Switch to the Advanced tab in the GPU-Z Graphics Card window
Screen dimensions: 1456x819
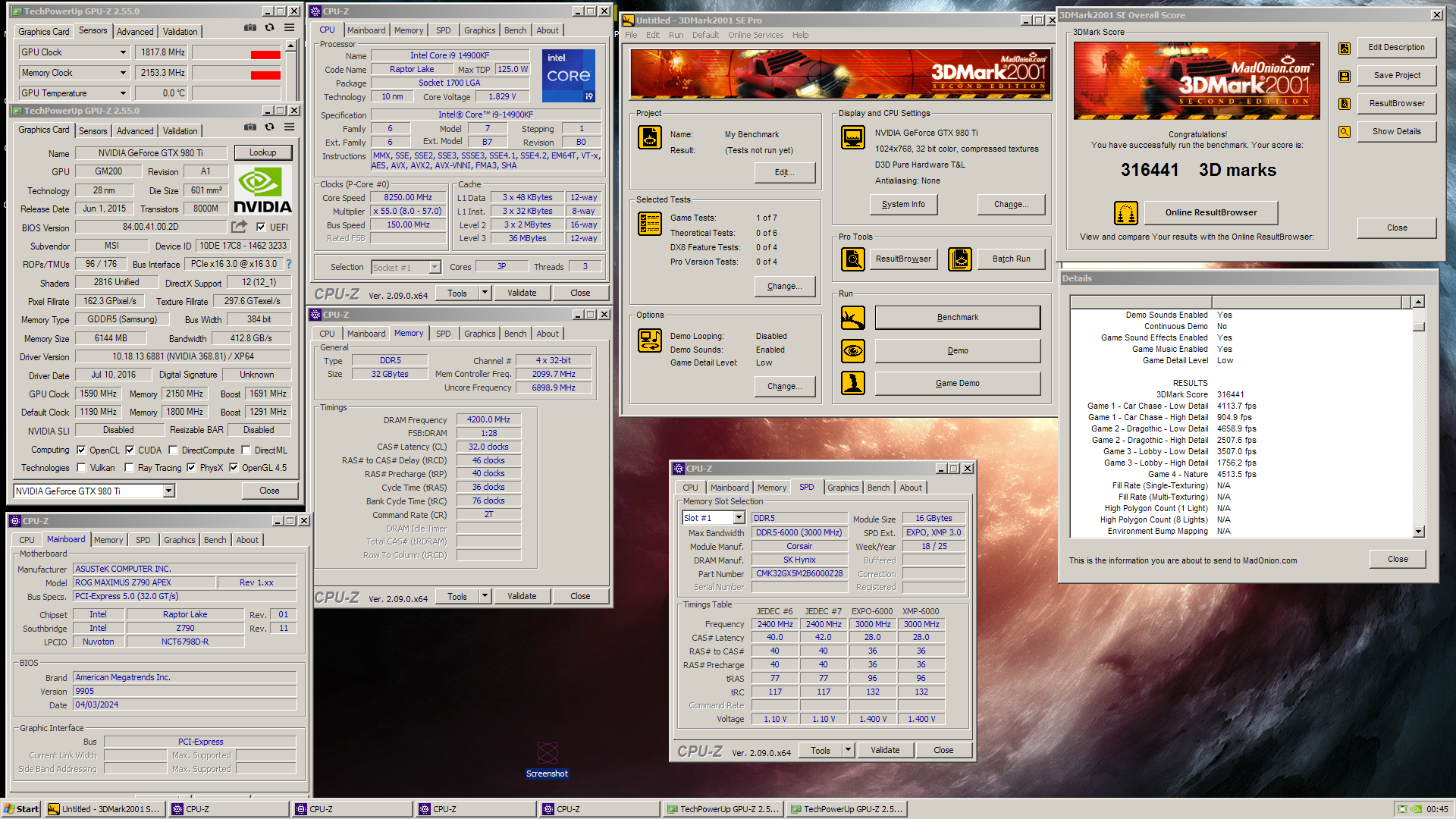point(135,131)
